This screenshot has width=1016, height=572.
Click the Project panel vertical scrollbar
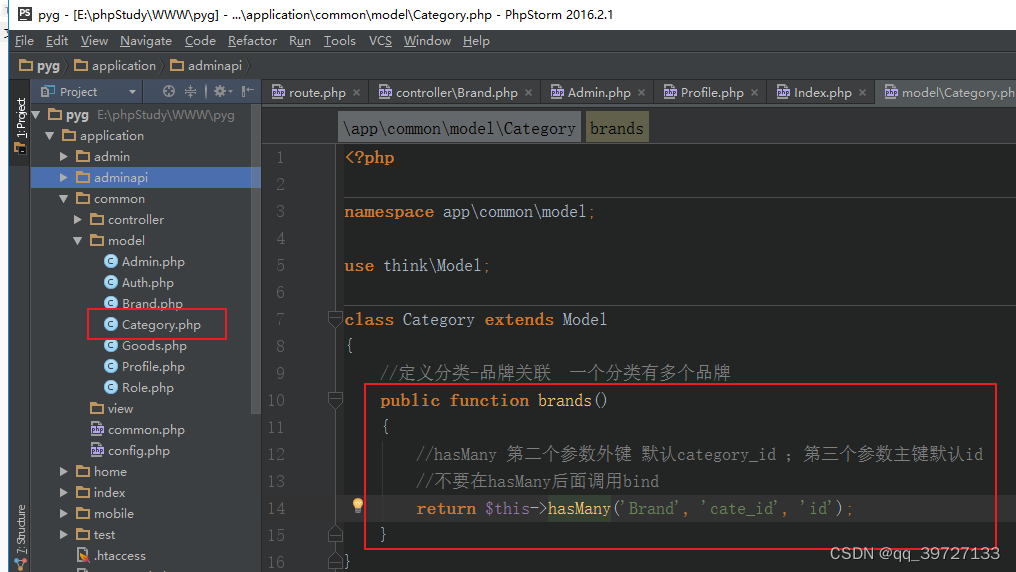tap(255, 259)
